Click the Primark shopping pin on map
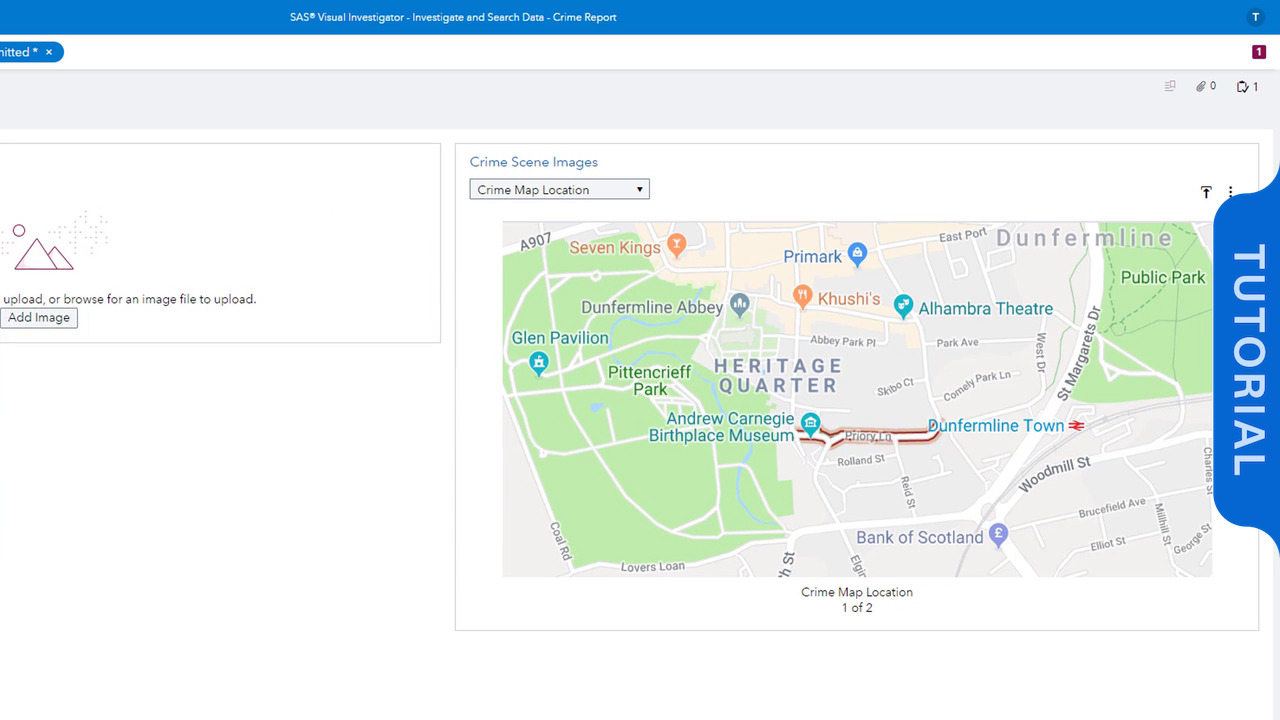The height and width of the screenshot is (720, 1280). pyautogui.click(x=857, y=254)
